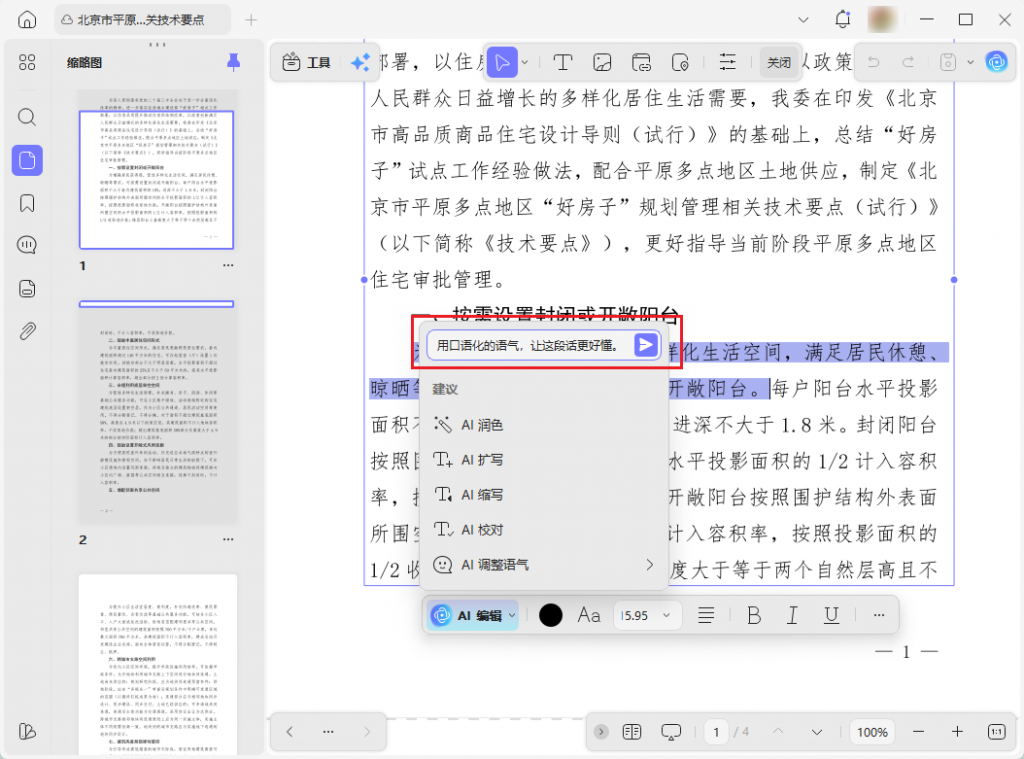Toggle bold formatting

click(x=754, y=615)
